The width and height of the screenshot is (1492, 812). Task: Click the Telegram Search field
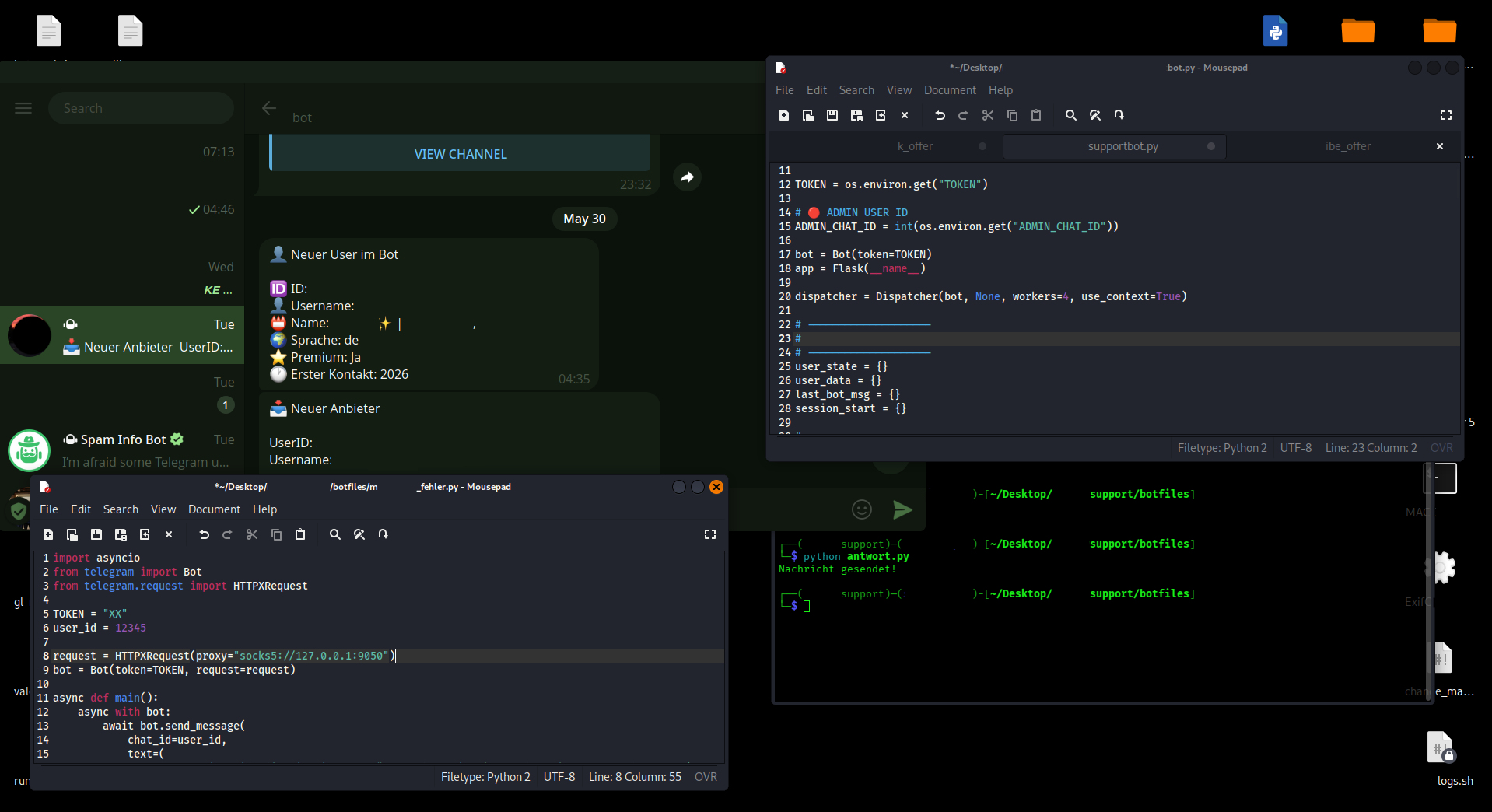point(141,108)
